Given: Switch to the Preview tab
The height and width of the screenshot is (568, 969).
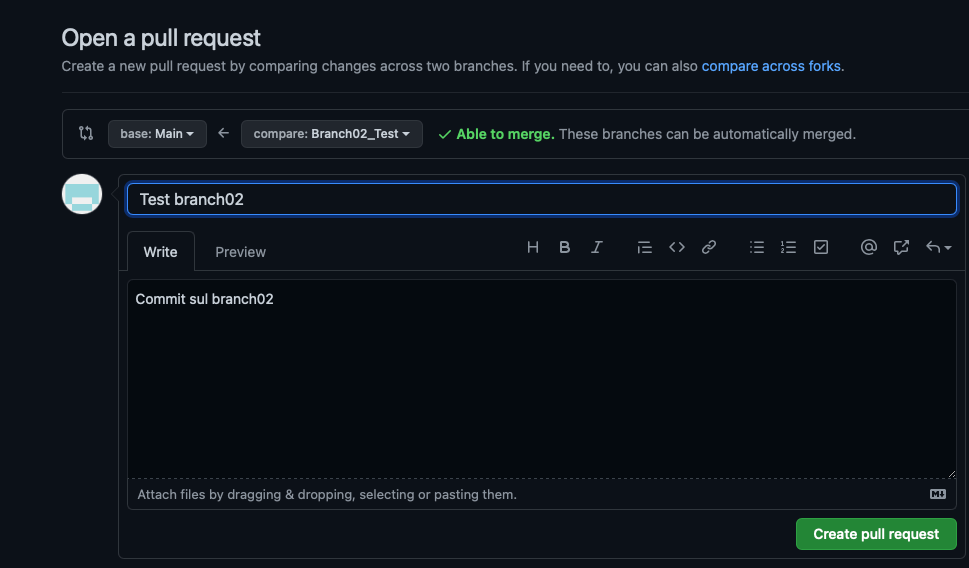Looking at the screenshot, I should point(240,252).
